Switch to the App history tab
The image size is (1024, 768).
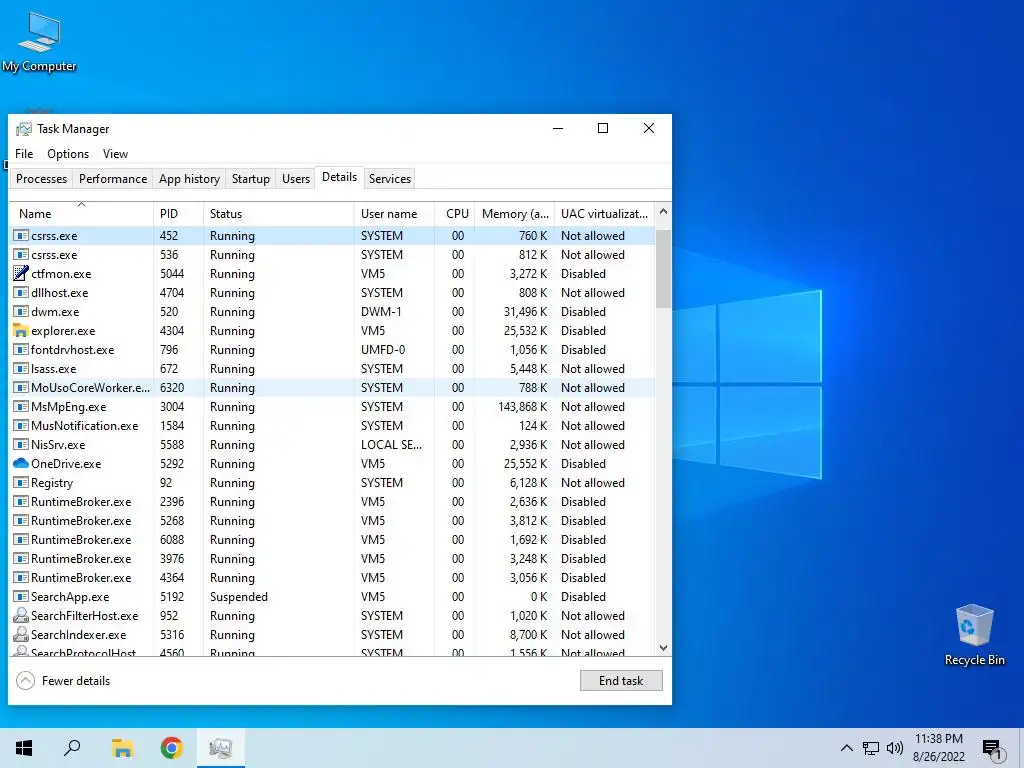click(189, 179)
